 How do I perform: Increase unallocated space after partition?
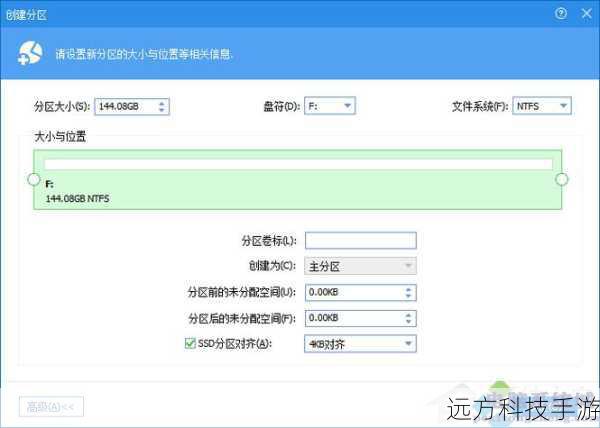point(408,315)
